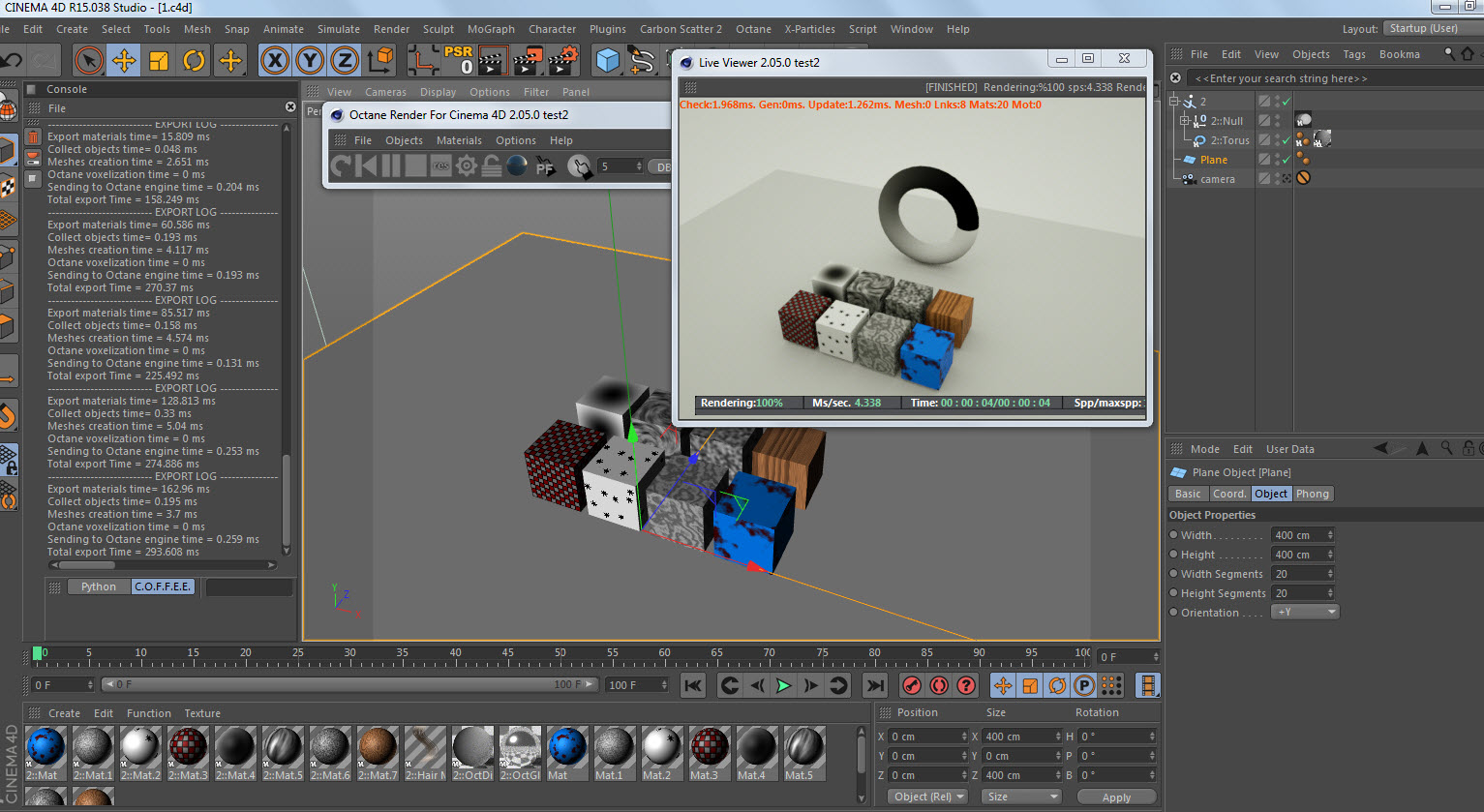Image resolution: width=1484 pixels, height=812 pixels.
Task: Toggle the 2::Torus green enable checkmark
Action: pyautogui.click(x=1287, y=140)
